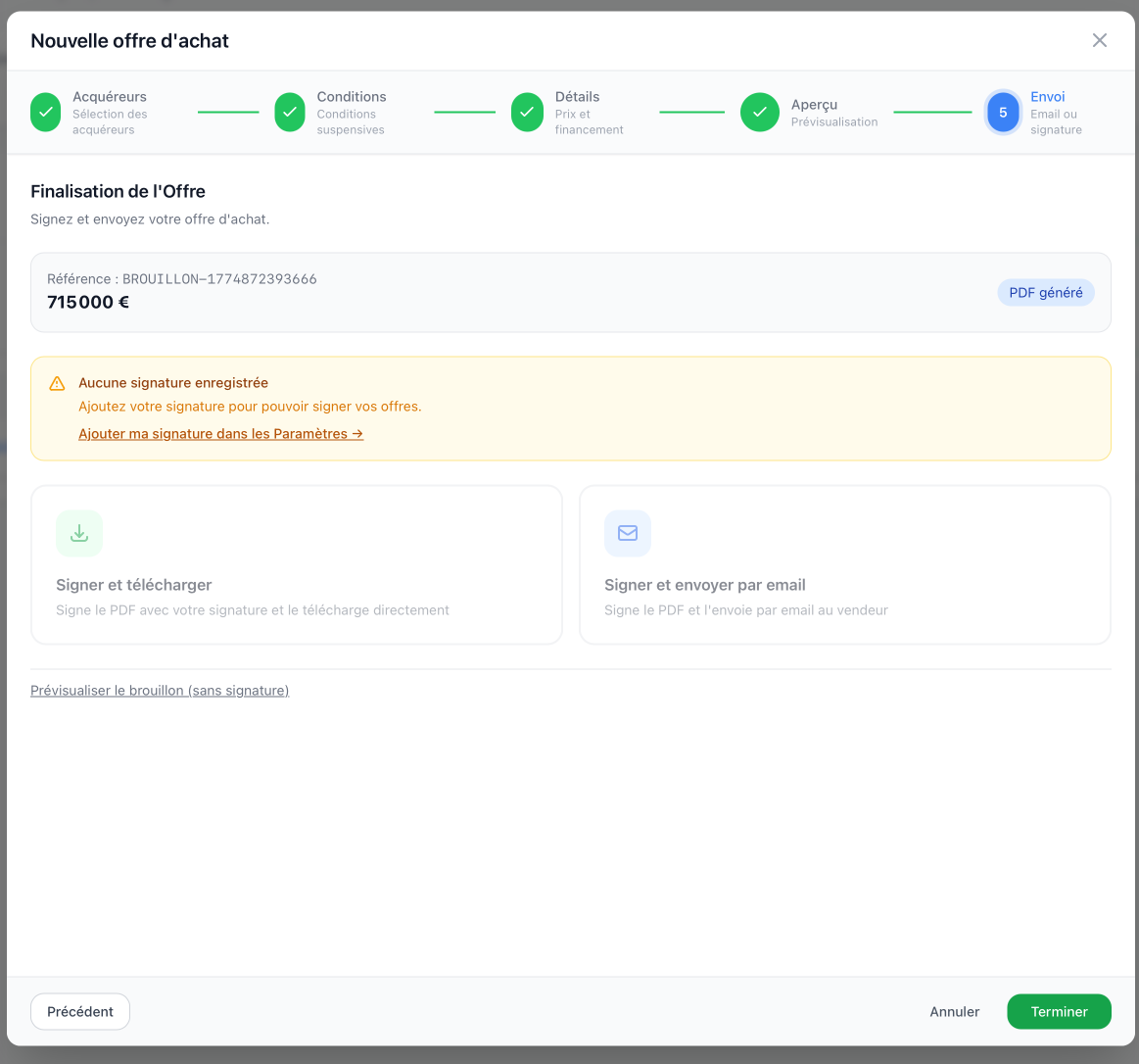This screenshot has height=1064, width=1139.
Task: Click the Précédent button
Action: coord(80,1012)
